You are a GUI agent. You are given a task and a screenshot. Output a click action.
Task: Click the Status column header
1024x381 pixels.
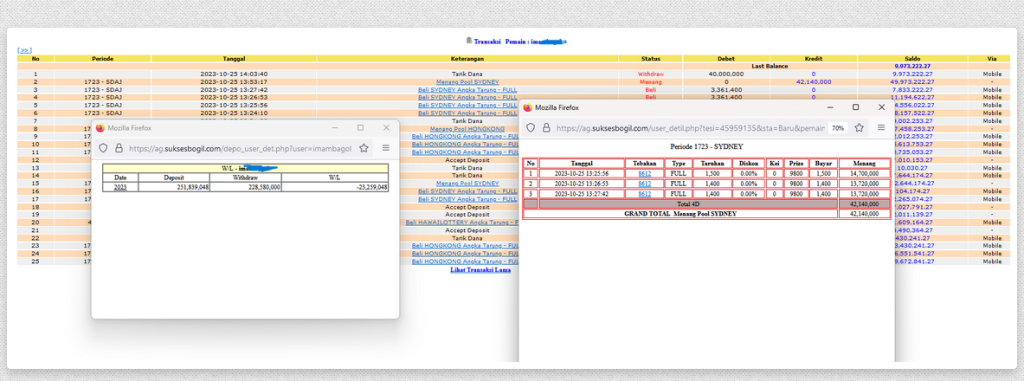650,59
